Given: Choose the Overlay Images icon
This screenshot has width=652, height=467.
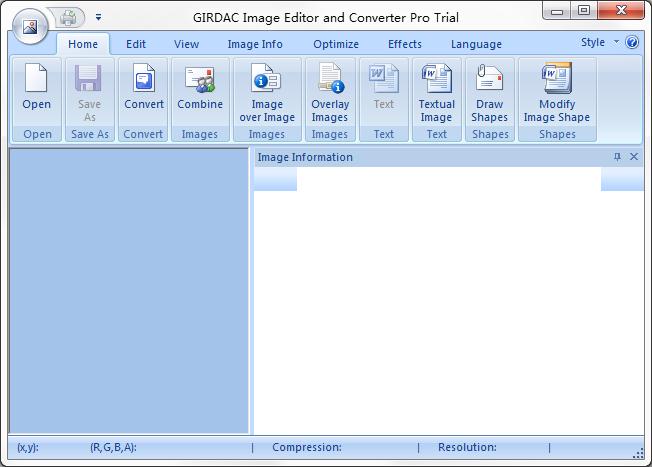Looking at the screenshot, I should tap(331, 78).
